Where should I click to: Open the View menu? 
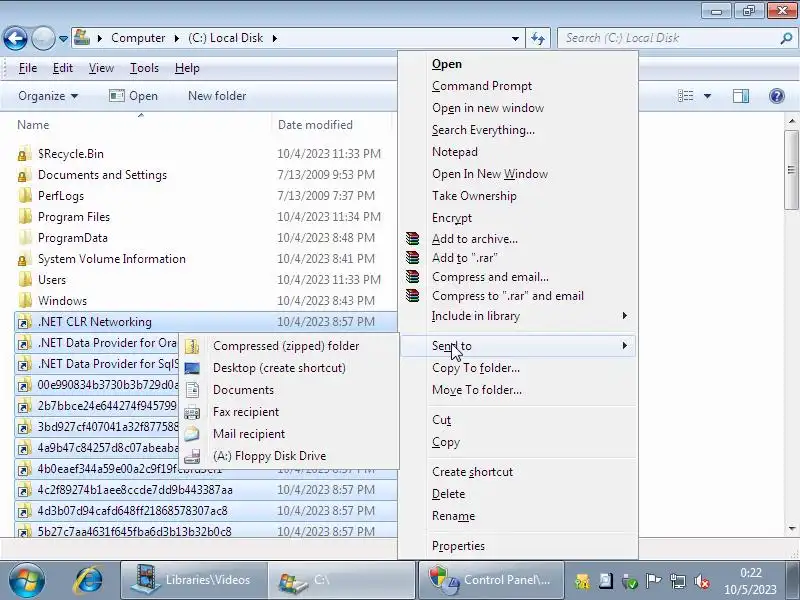(101, 68)
